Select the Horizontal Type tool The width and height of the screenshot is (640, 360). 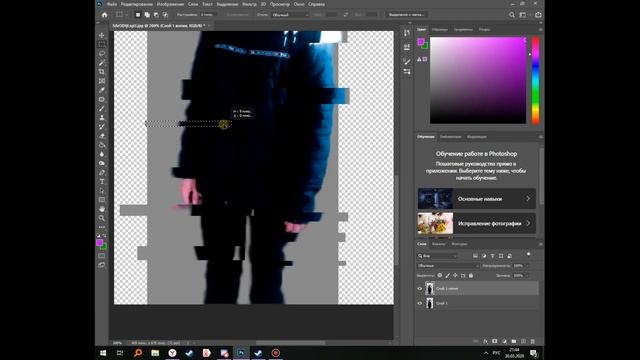tap(102, 182)
